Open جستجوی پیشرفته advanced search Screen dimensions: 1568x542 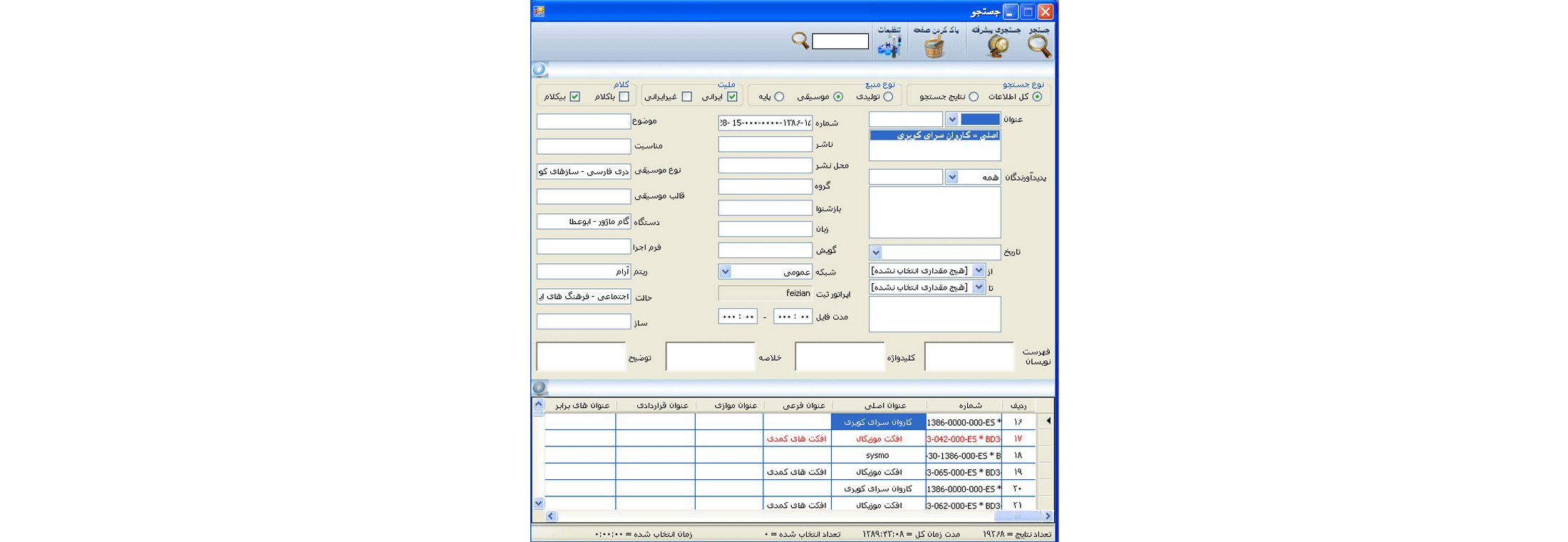[997, 46]
